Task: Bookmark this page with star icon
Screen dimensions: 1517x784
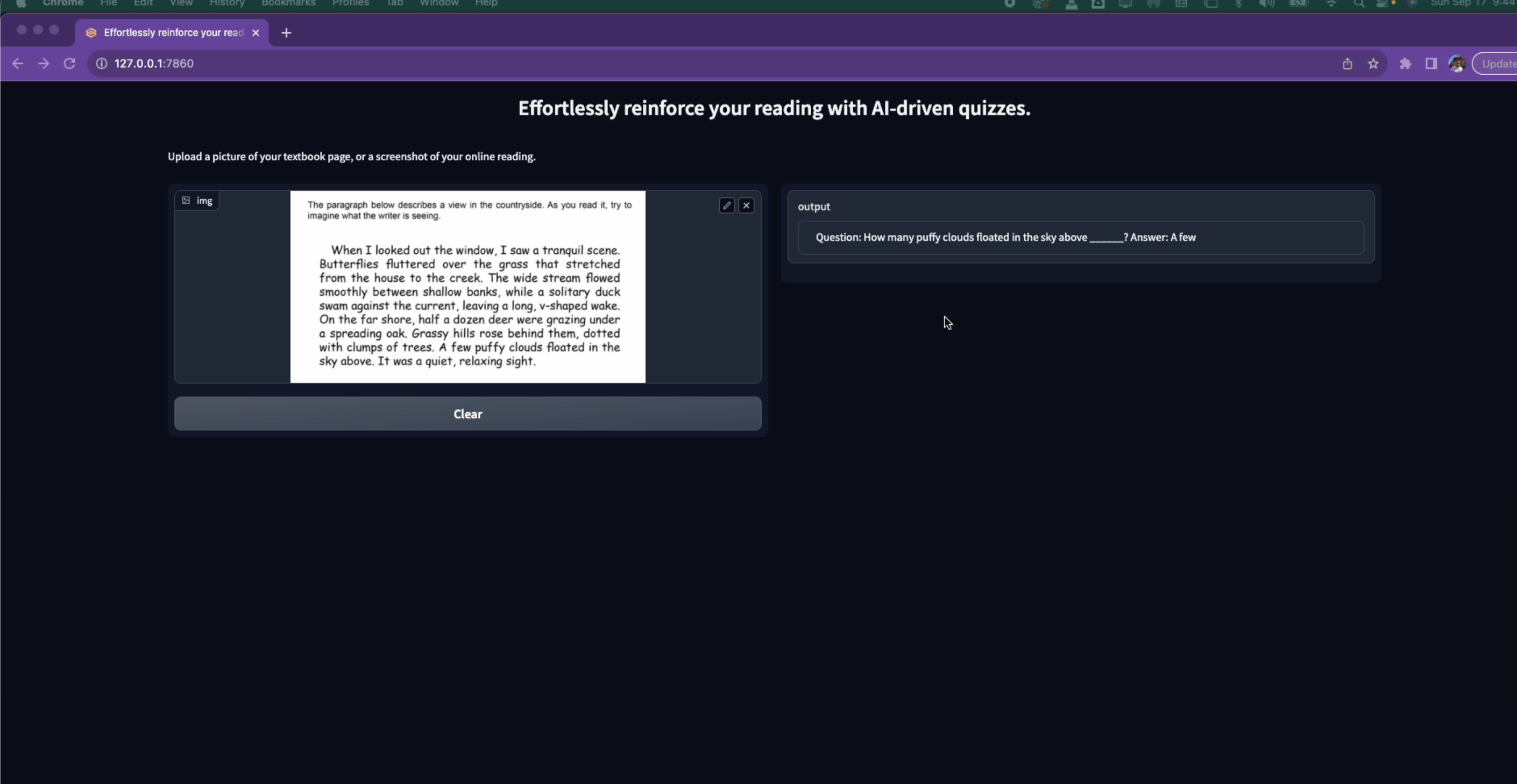Action: 1373,63
